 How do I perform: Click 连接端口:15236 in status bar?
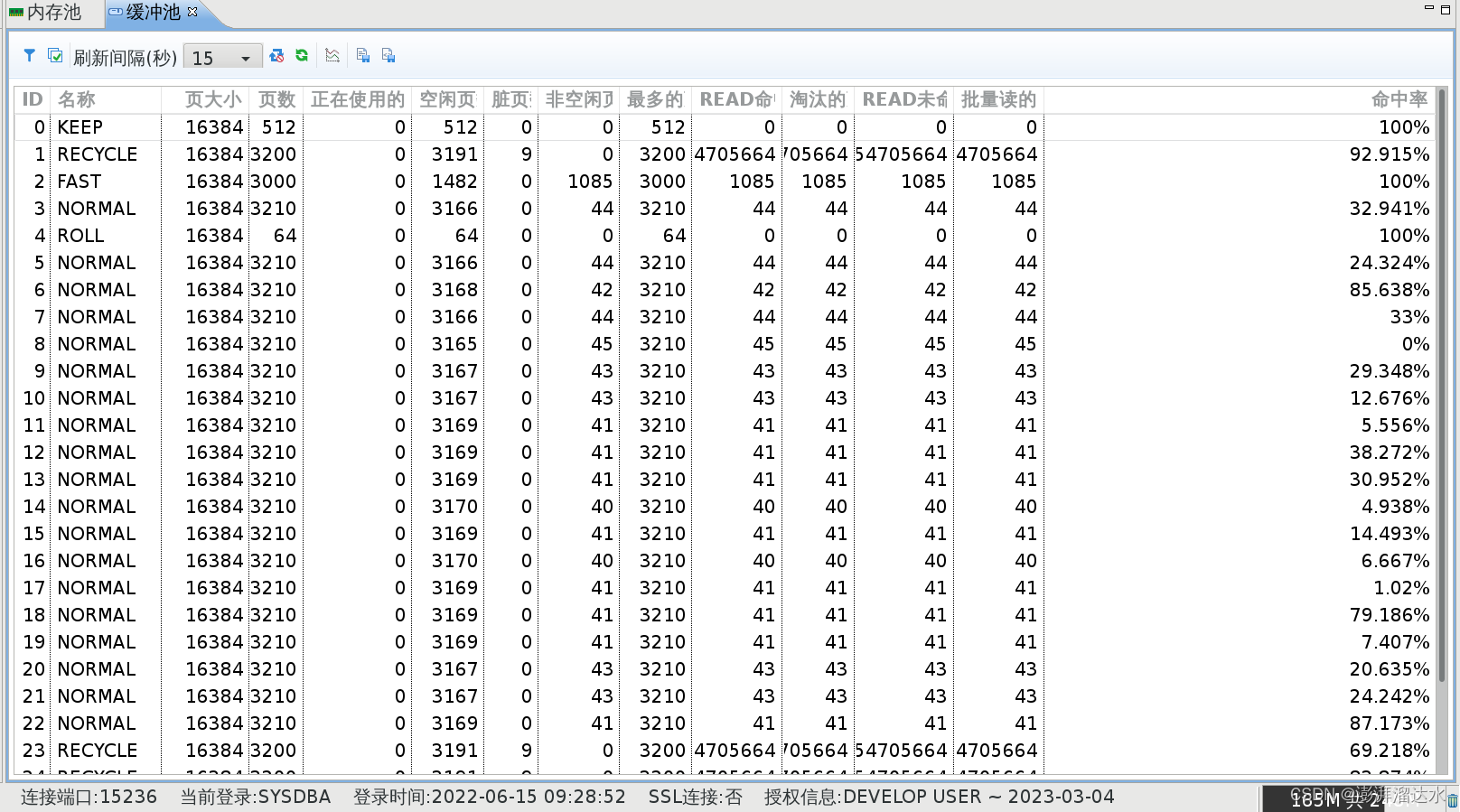tap(89, 797)
